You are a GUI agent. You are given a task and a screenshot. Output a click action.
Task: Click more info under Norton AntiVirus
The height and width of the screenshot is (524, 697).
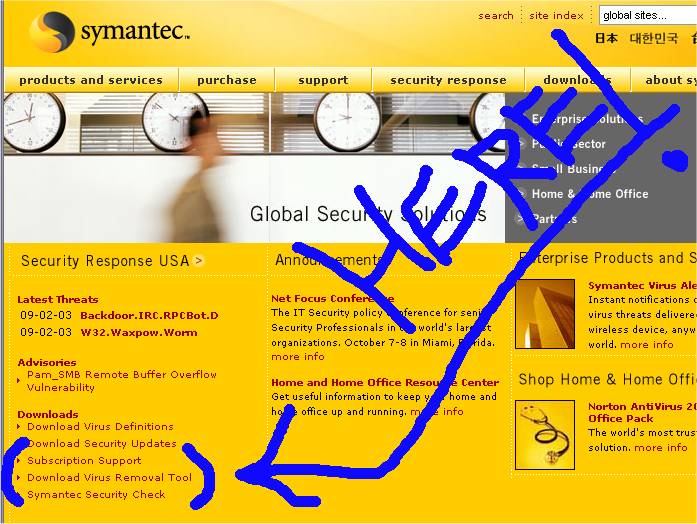pyautogui.click(x=661, y=448)
